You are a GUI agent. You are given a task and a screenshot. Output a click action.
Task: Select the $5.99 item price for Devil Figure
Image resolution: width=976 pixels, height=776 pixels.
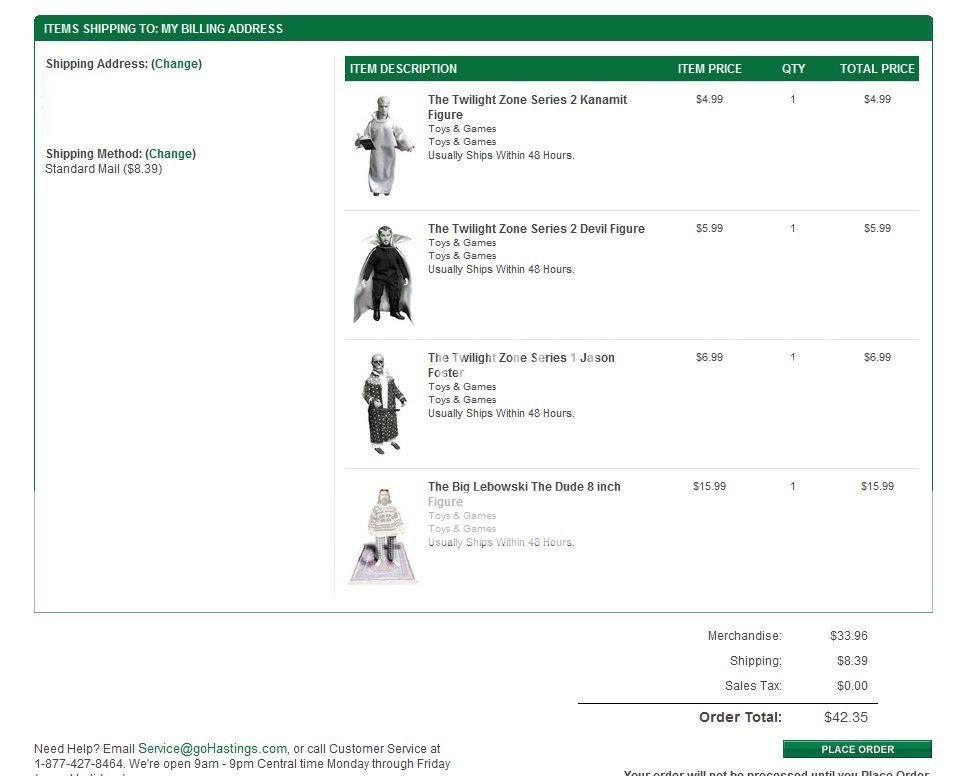coord(710,228)
